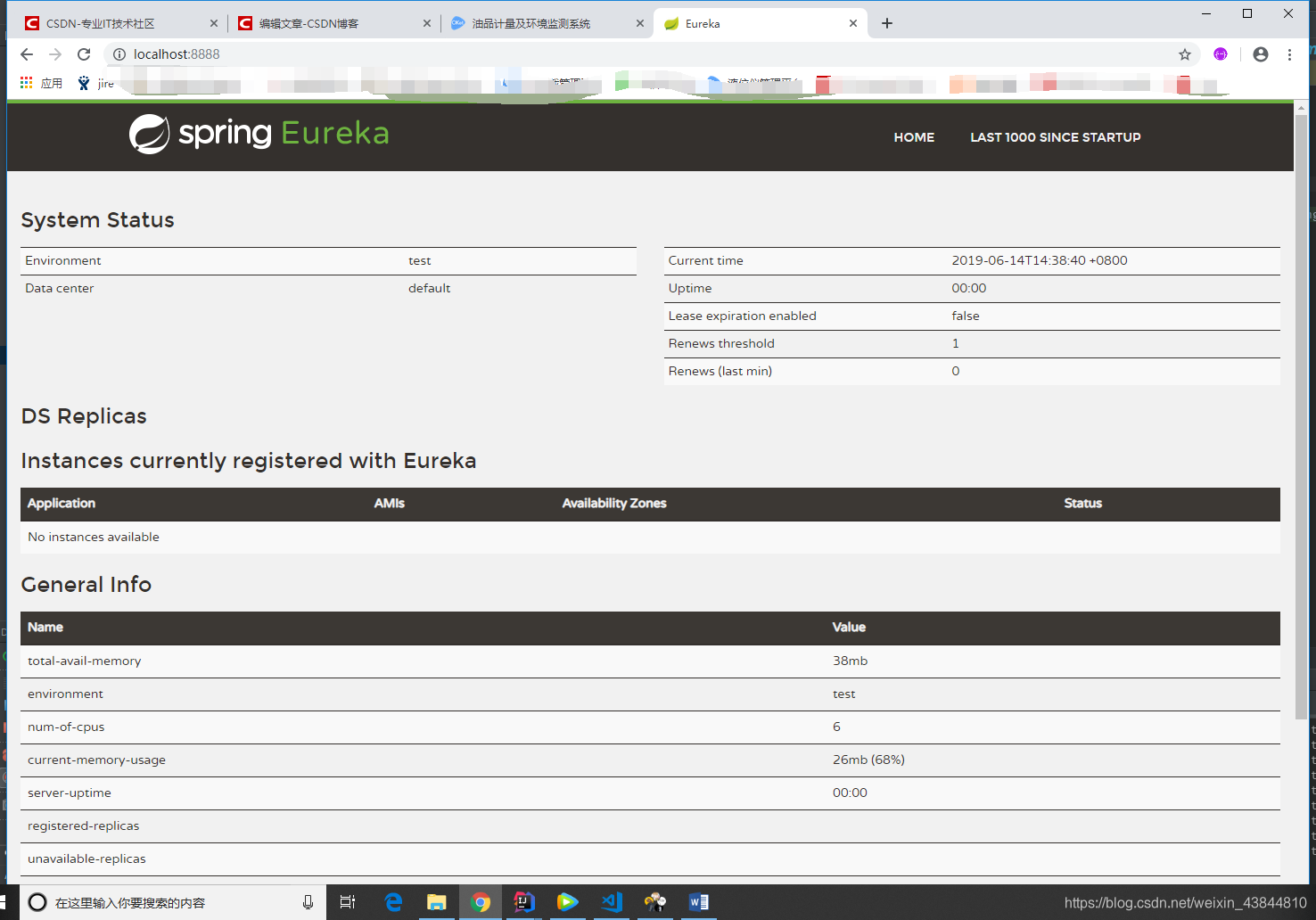Click the 26mb (68%) value
This screenshot has width=1316, height=920.
tap(868, 760)
